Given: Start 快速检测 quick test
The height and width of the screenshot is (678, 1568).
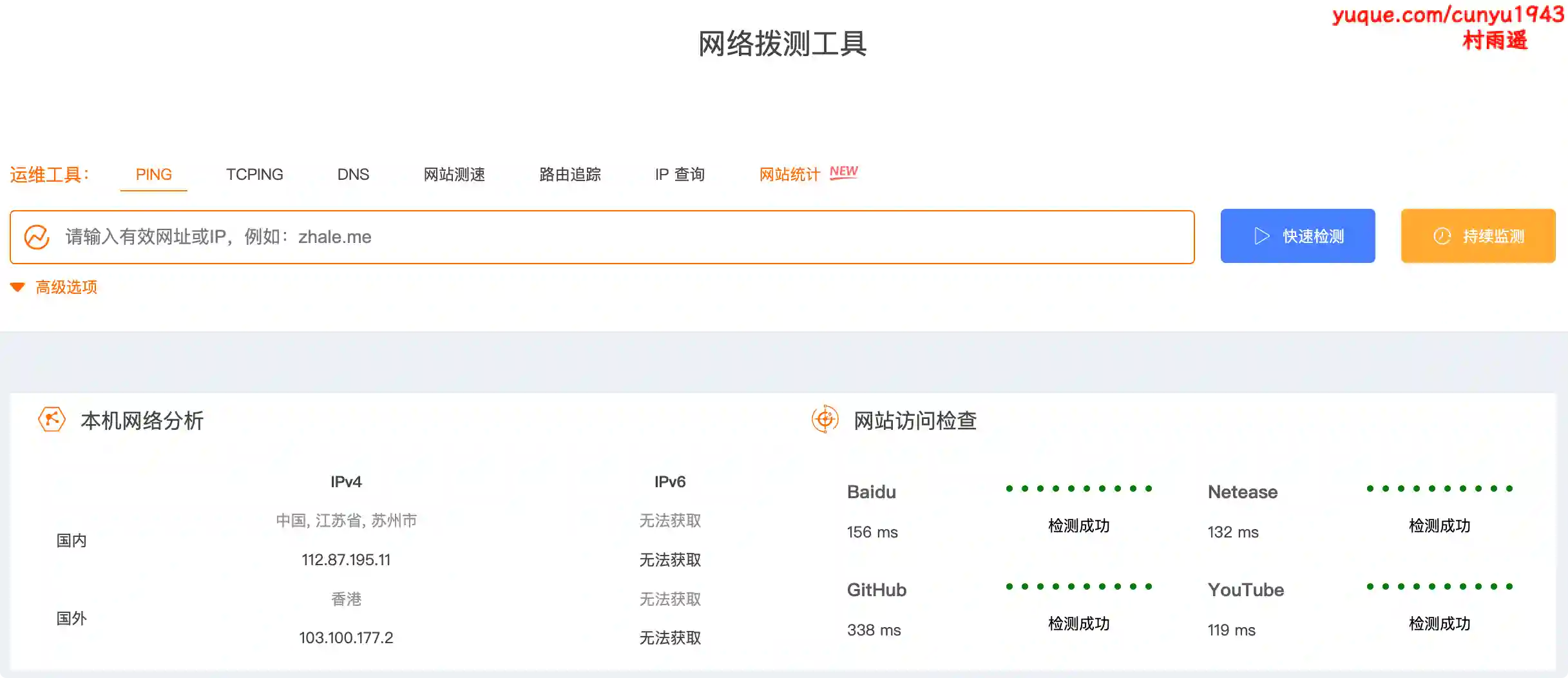Looking at the screenshot, I should click(x=1297, y=236).
